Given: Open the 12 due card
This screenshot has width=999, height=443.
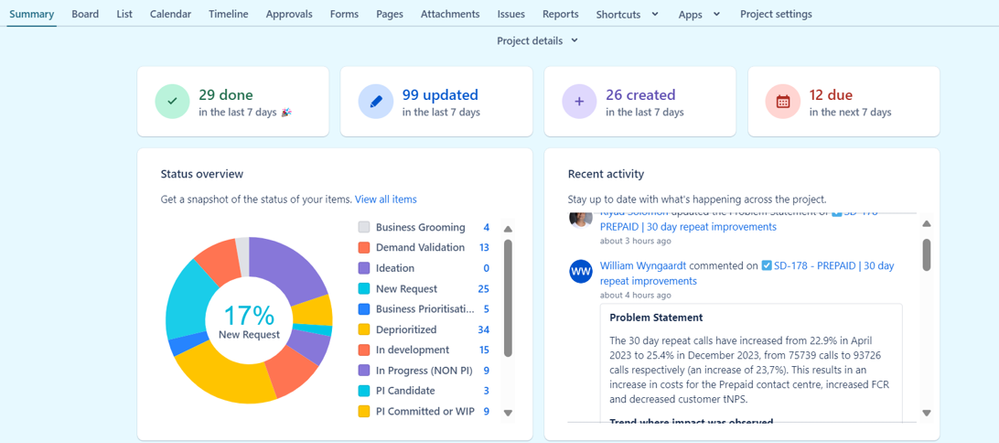Looking at the screenshot, I should click(844, 101).
